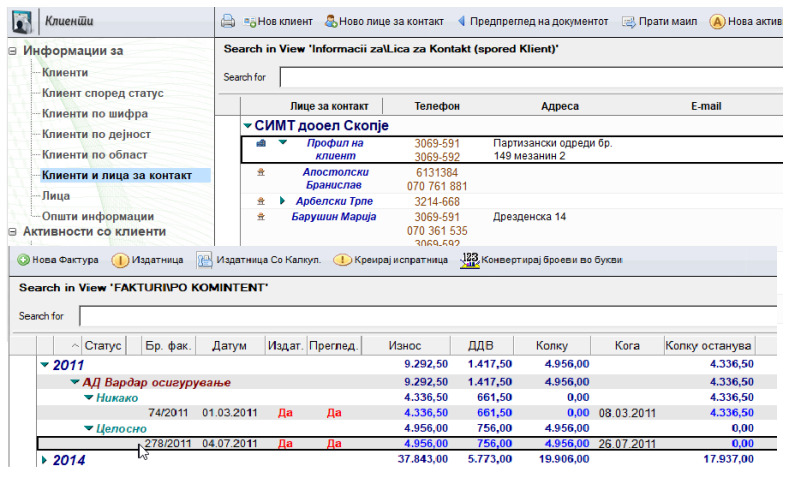The width and height of the screenshot is (787, 483).
Task: Open Профил на клиент link
Action: [x=335, y=149]
